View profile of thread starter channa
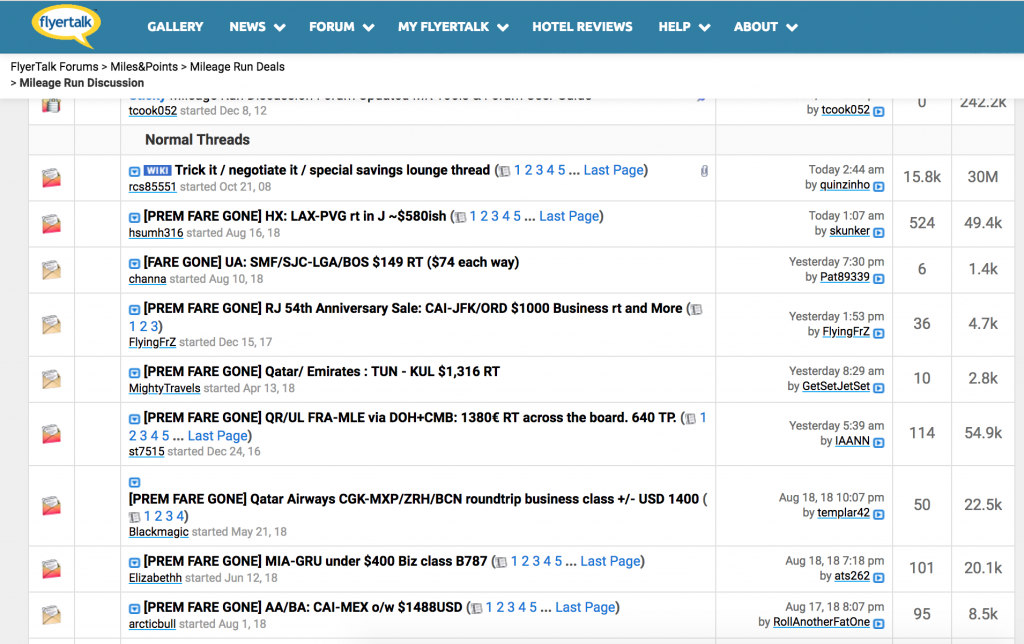Viewport: 1024px width, 644px height. (147, 279)
